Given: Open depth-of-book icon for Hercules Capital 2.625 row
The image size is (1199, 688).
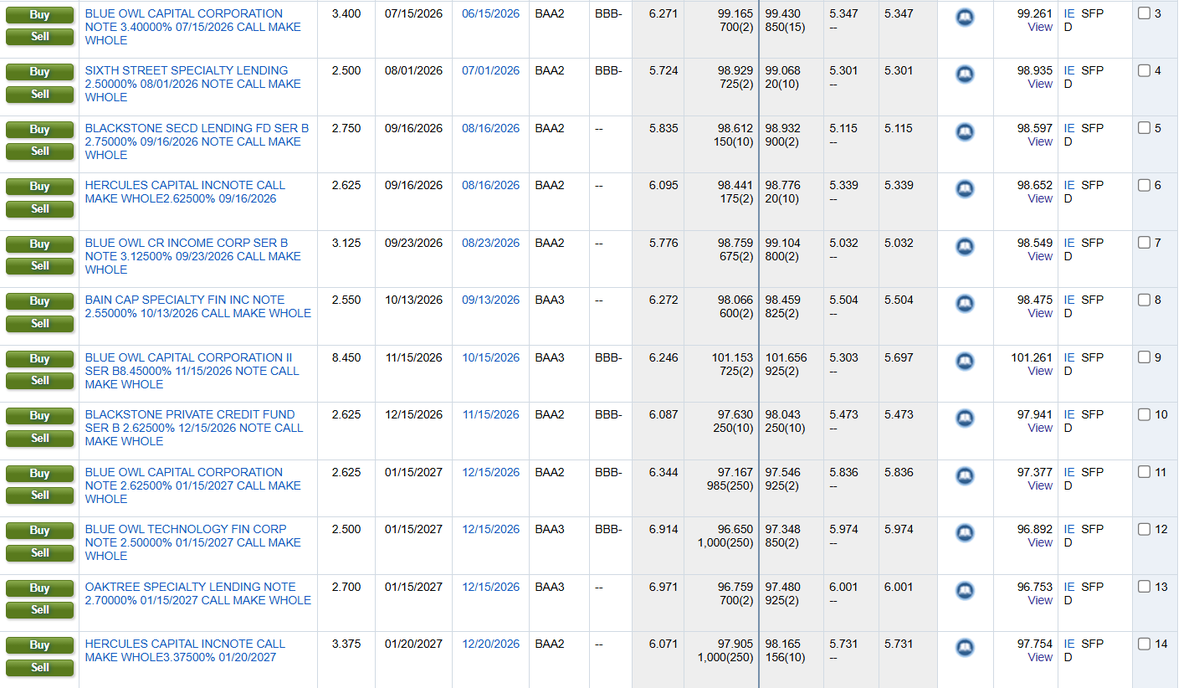Looking at the screenshot, I should (965, 190).
